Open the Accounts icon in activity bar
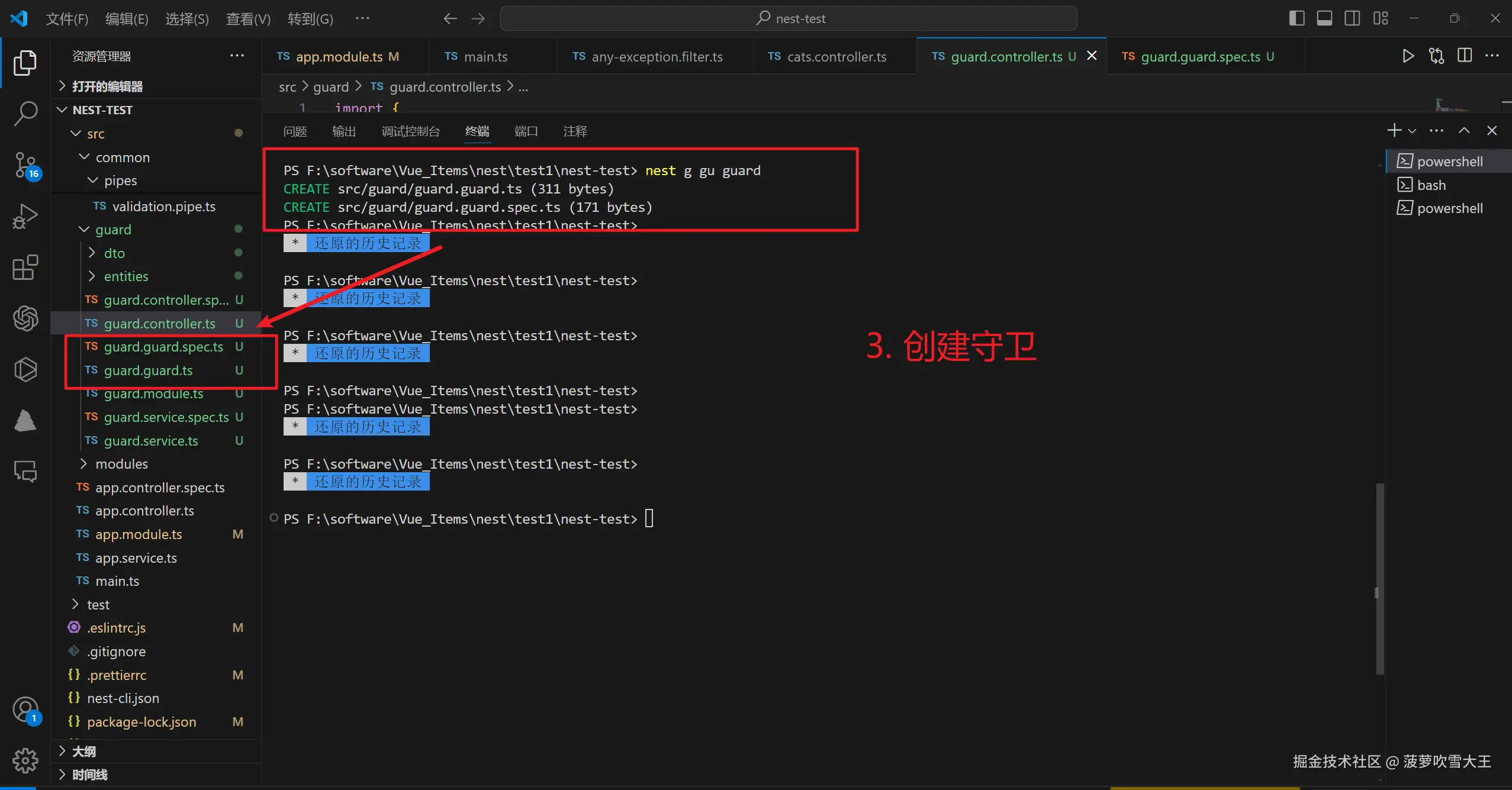This screenshot has height=790, width=1512. point(25,709)
